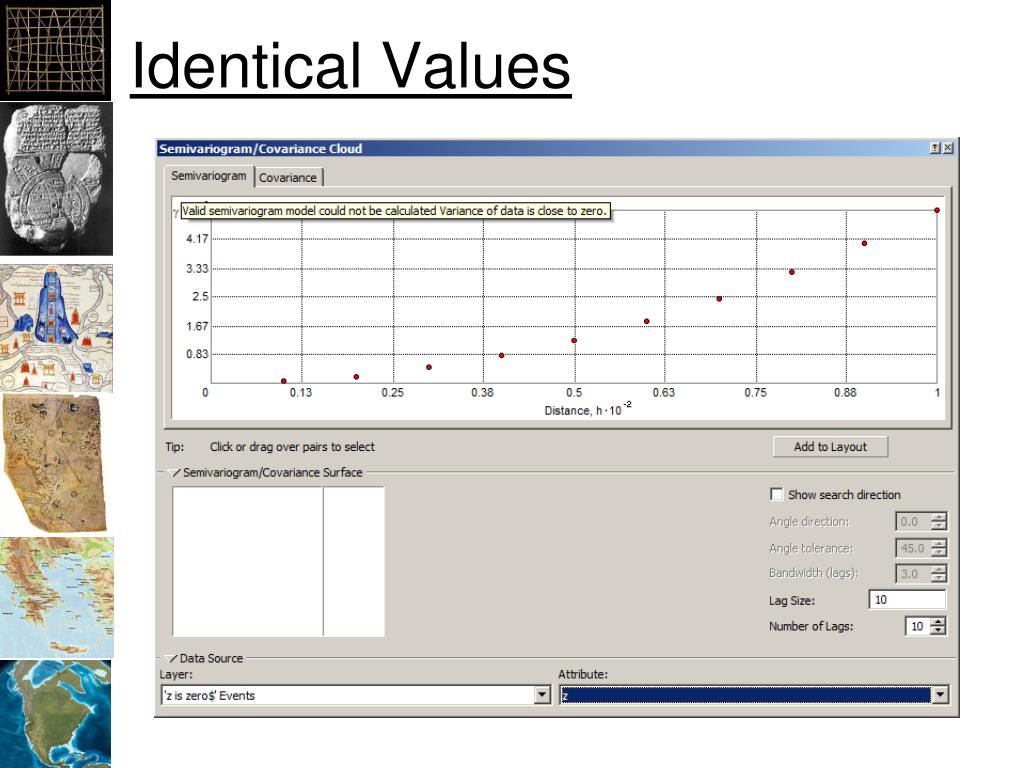Click the Angle tolerance spinner
The height and width of the screenshot is (768, 1024).
coord(938,548)
